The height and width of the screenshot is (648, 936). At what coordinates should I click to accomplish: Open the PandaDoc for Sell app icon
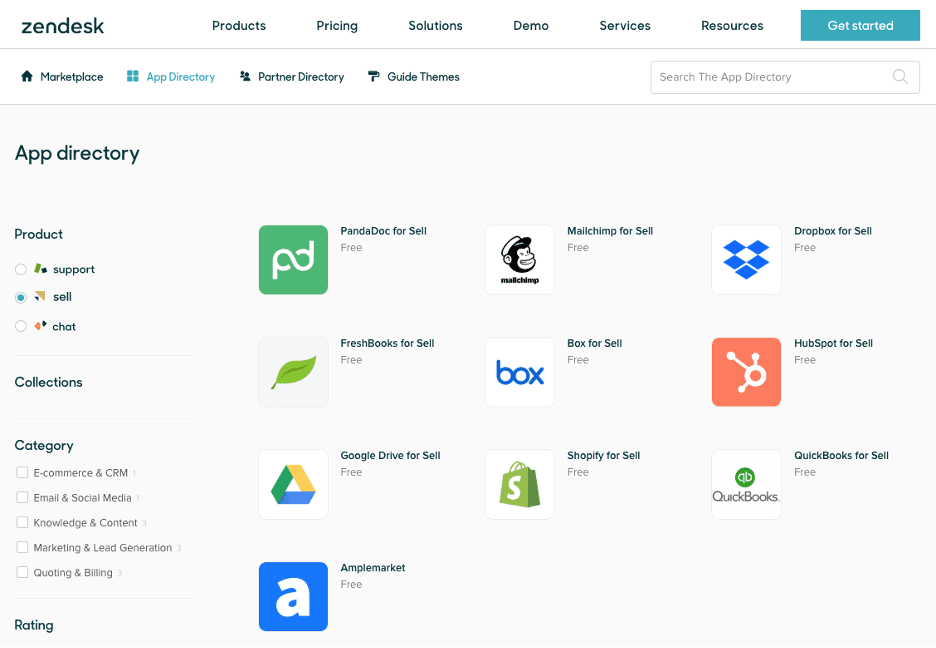coord(293,260)
